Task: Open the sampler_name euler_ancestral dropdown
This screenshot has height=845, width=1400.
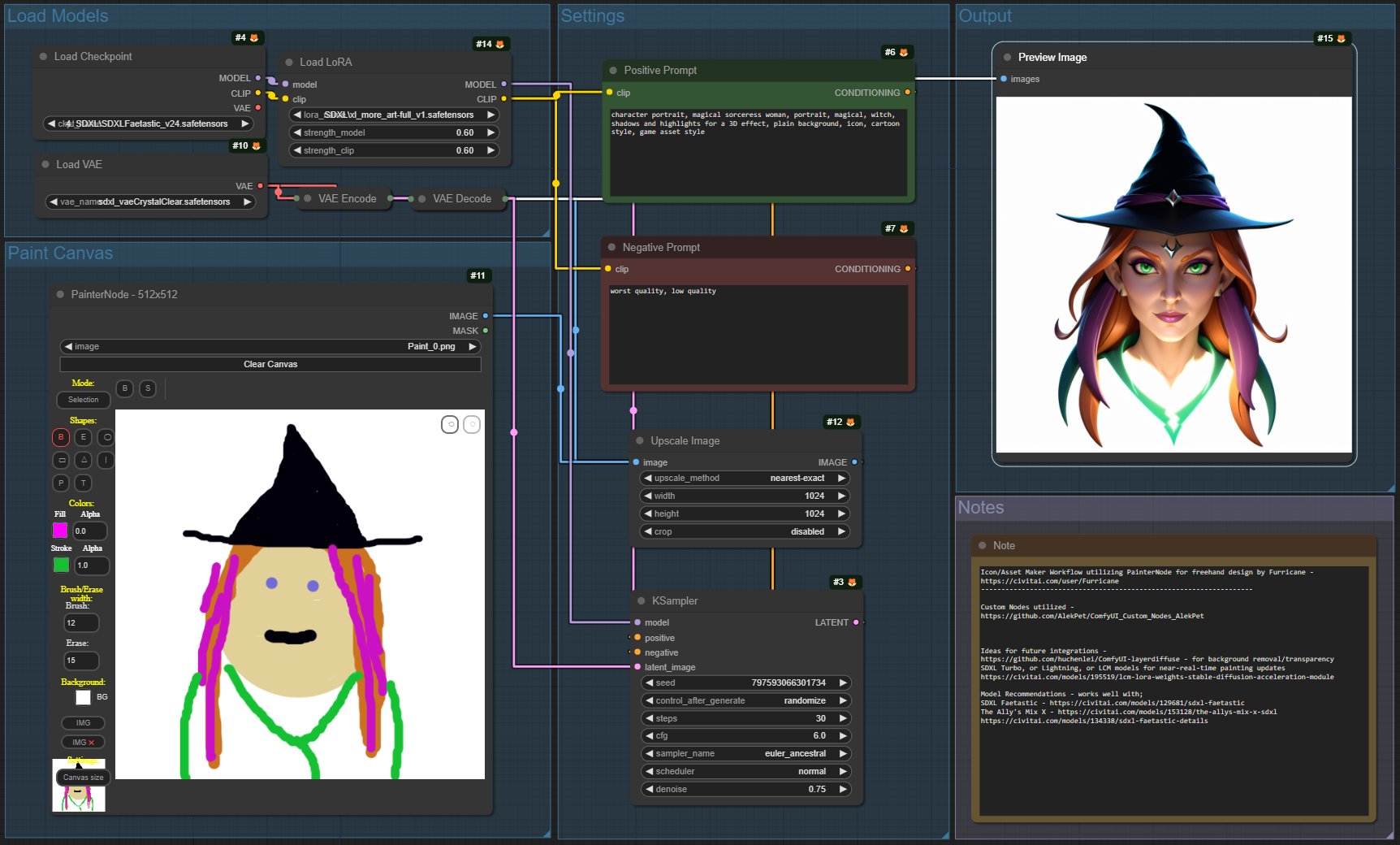Action: [x=745, y=753]
